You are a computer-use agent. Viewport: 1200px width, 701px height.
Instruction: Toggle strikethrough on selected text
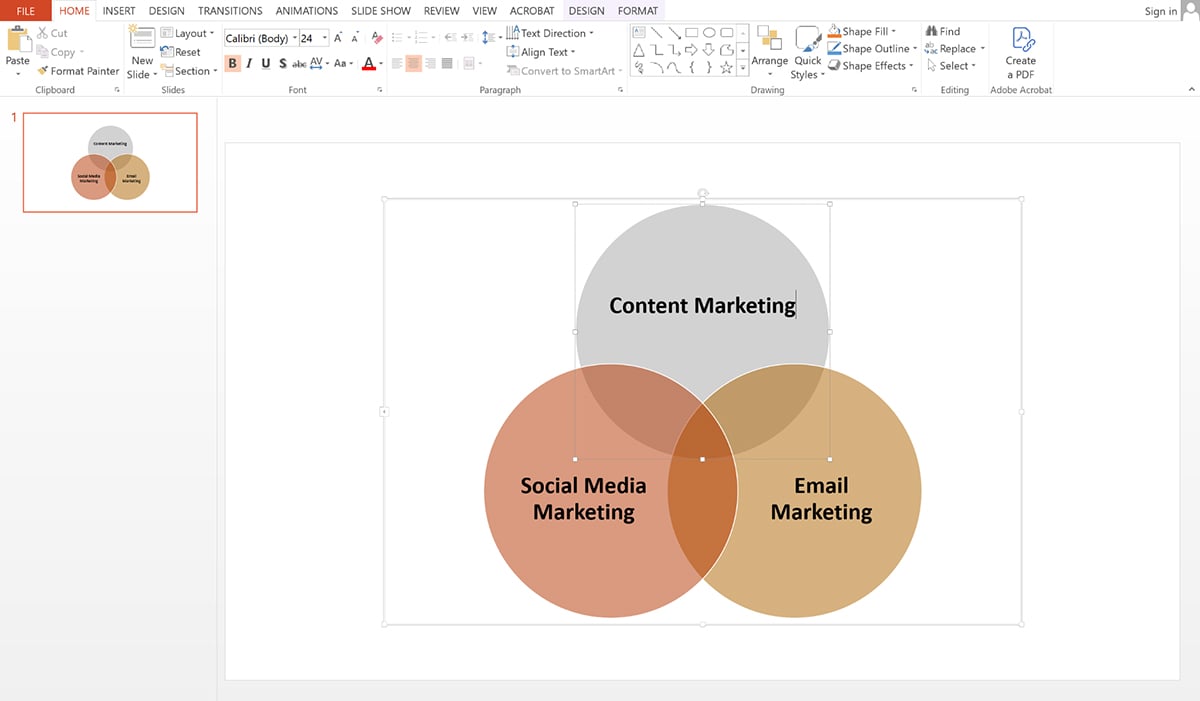297,62
